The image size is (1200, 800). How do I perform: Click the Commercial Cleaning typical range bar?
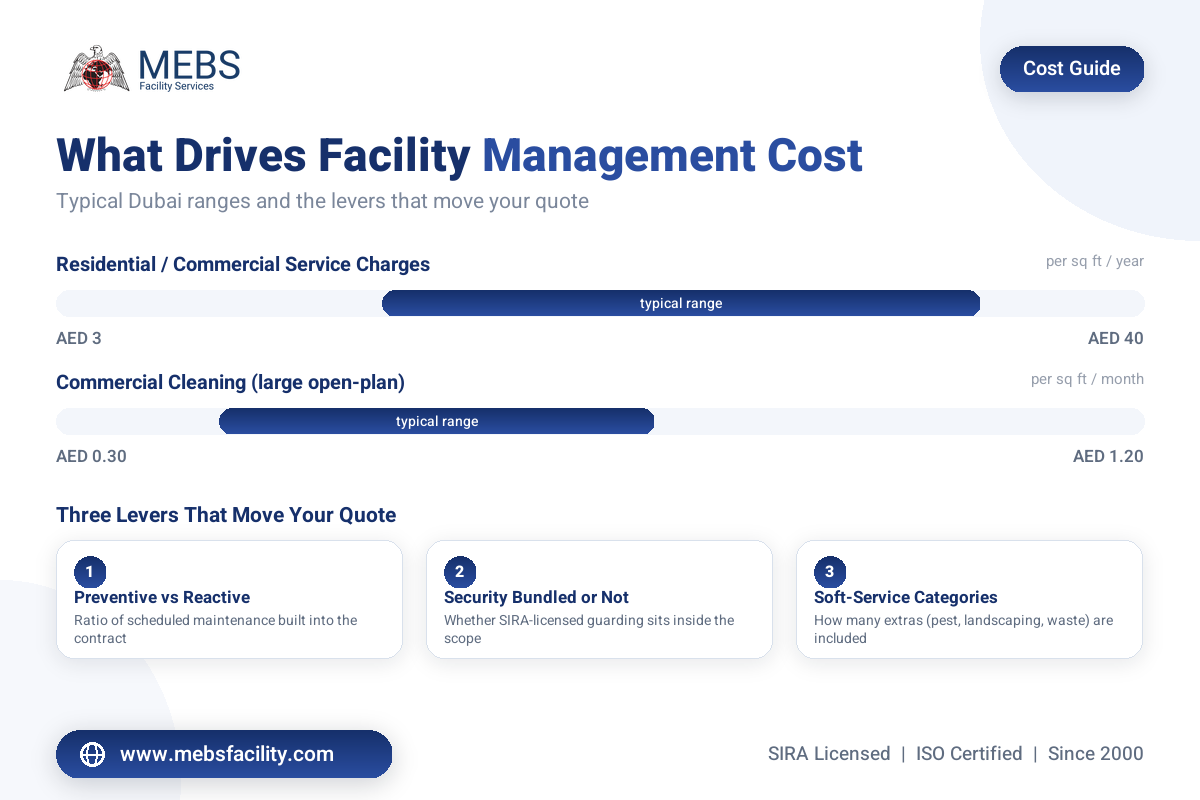pos(437,421)
